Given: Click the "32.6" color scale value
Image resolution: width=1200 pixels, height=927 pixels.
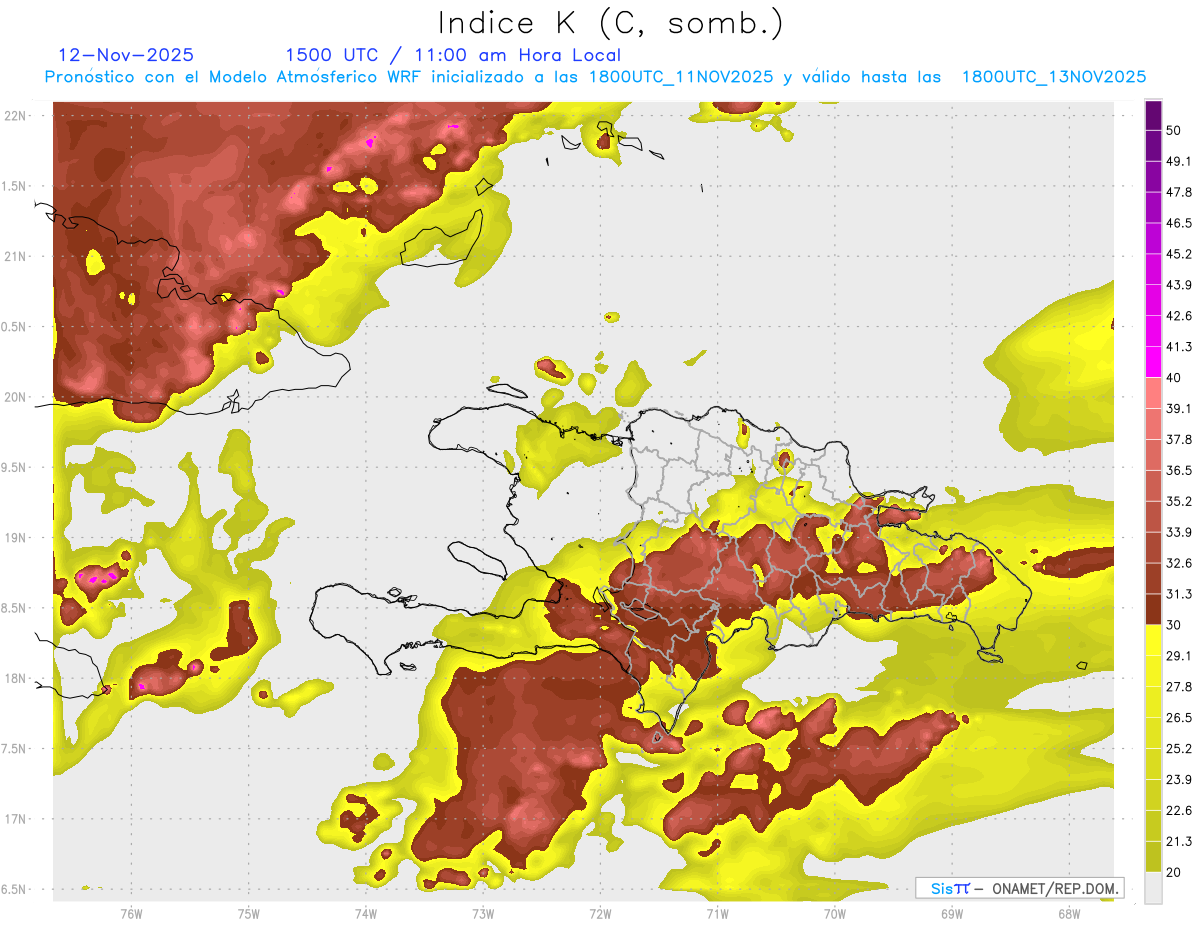Looking at the screenshot, I should (x=1179, y=564).
